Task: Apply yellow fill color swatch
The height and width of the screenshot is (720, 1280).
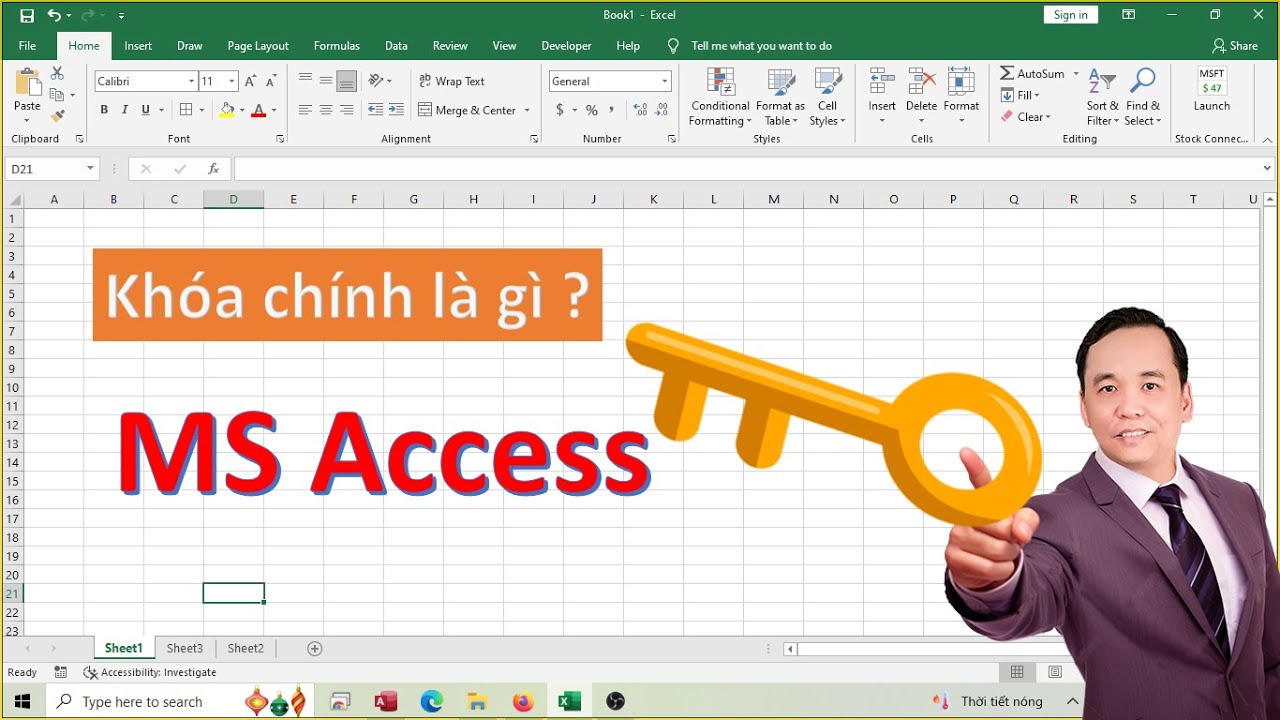Action: coord(227,110)
